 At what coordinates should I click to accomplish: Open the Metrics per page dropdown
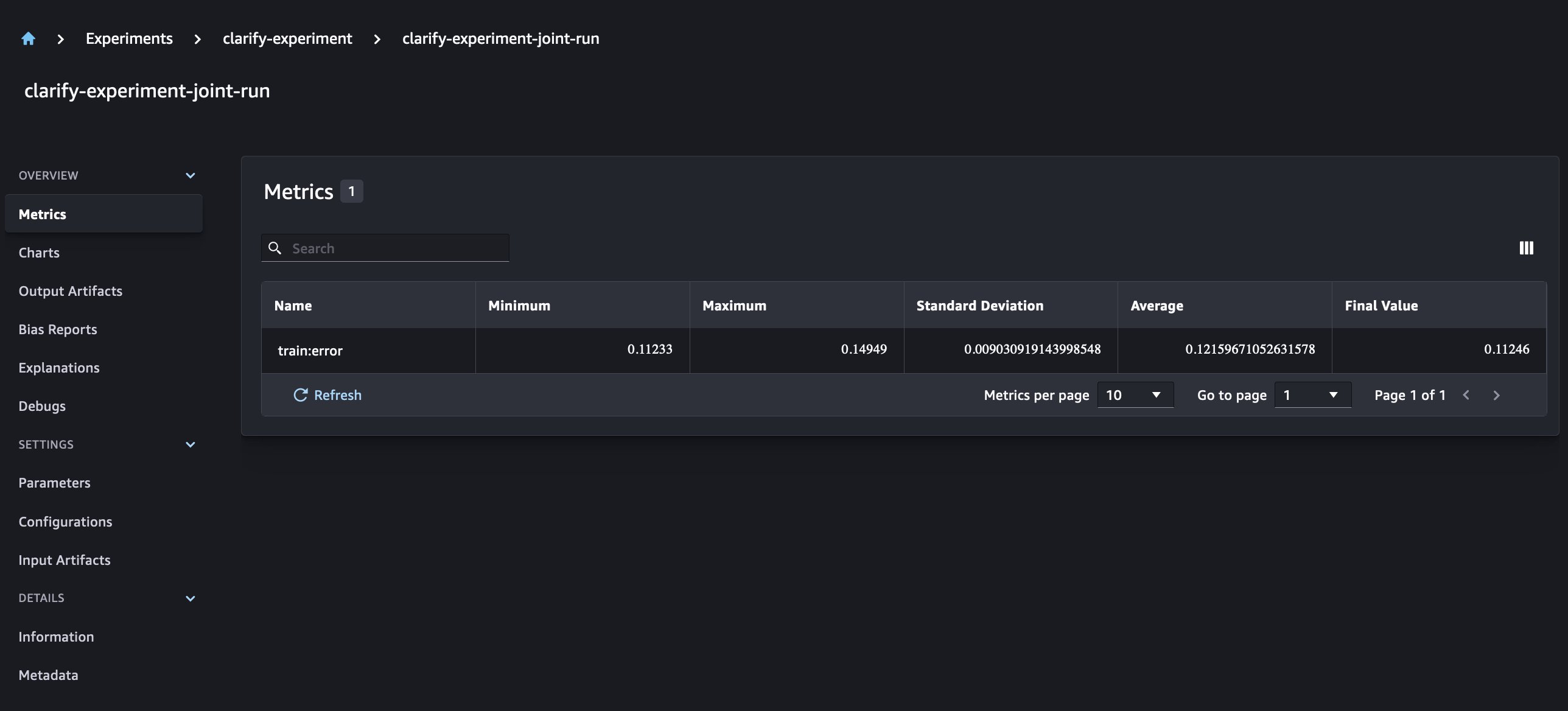click(1135, 395)
